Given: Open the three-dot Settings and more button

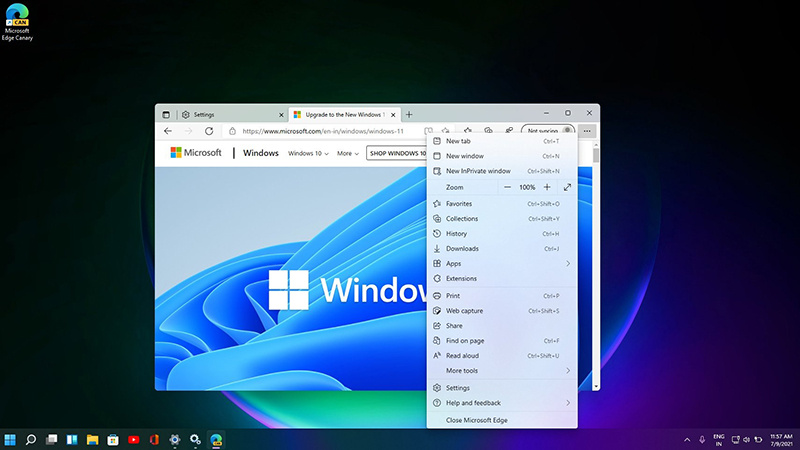Looking at the screenshot, I should point(587,131).
